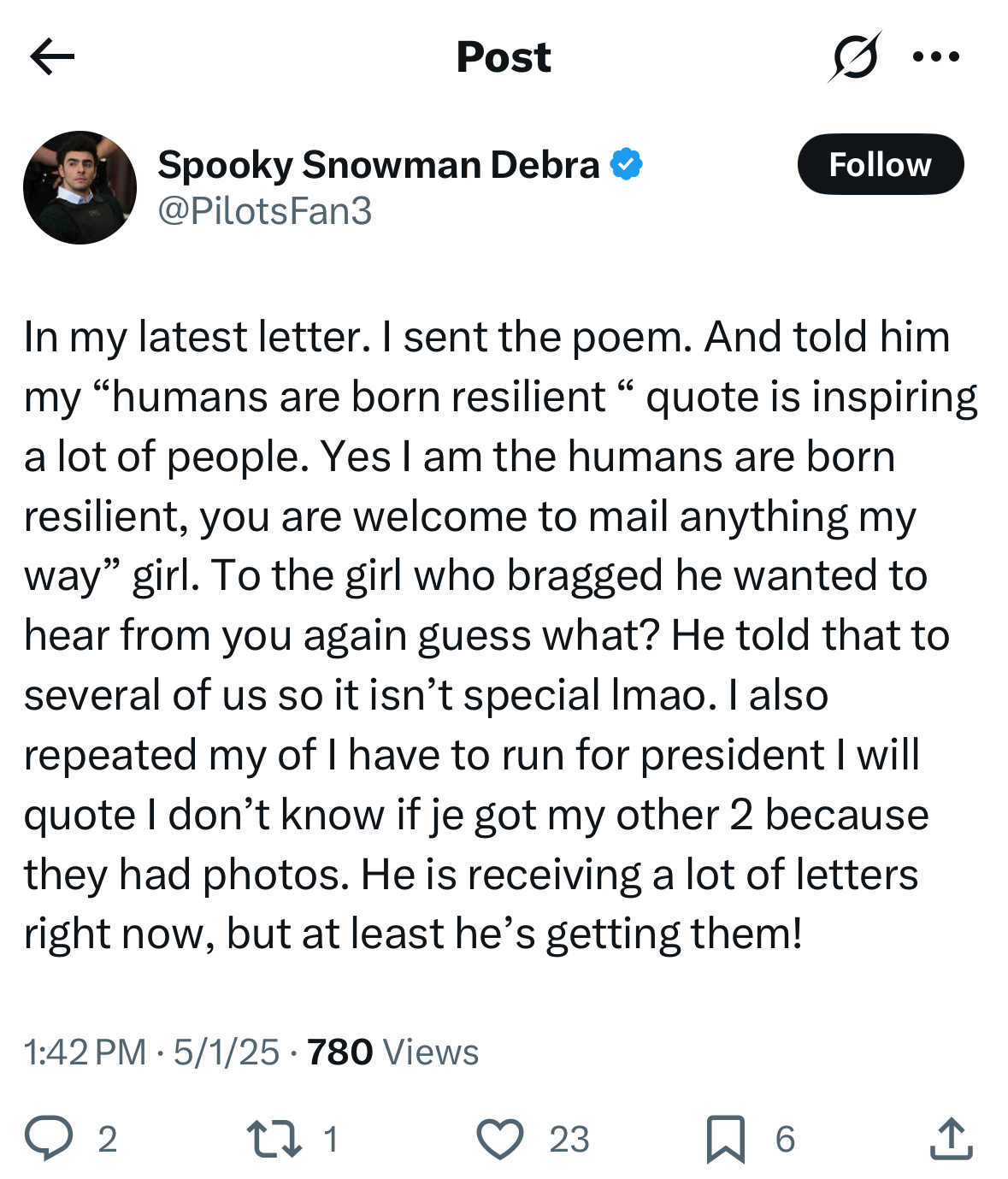Follow Spooky Snowman Debra
This screenshot has height=1179, width=1008.
pos(881,164)
